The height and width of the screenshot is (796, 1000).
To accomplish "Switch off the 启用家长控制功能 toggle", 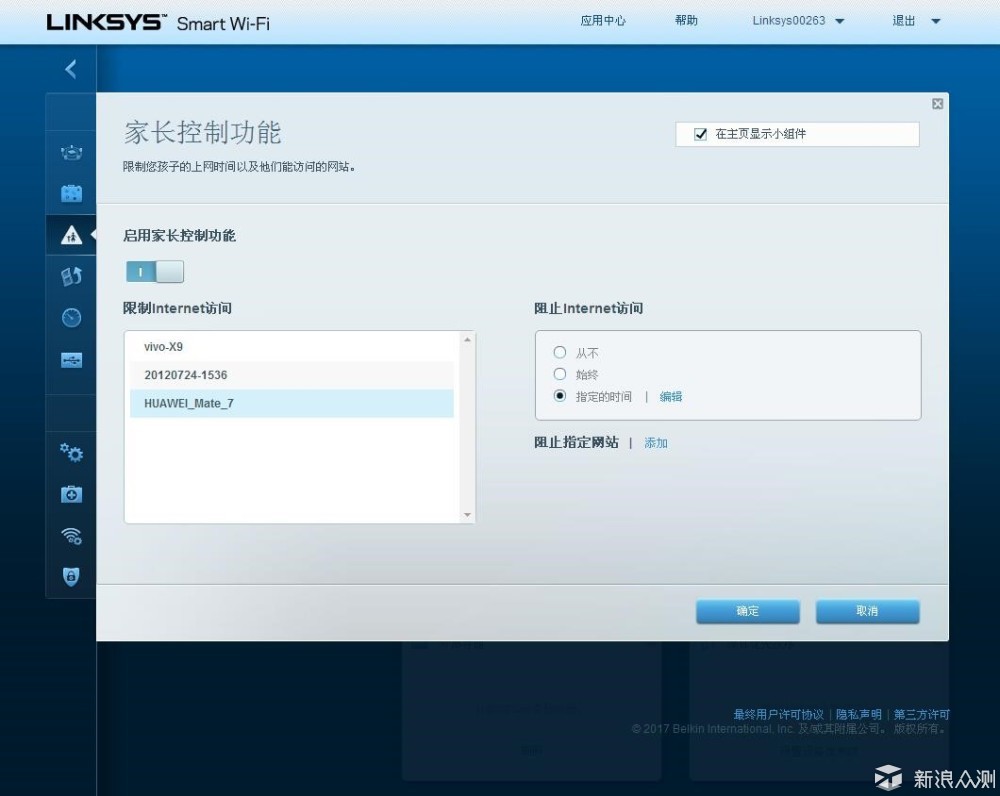I will (155, 272).
